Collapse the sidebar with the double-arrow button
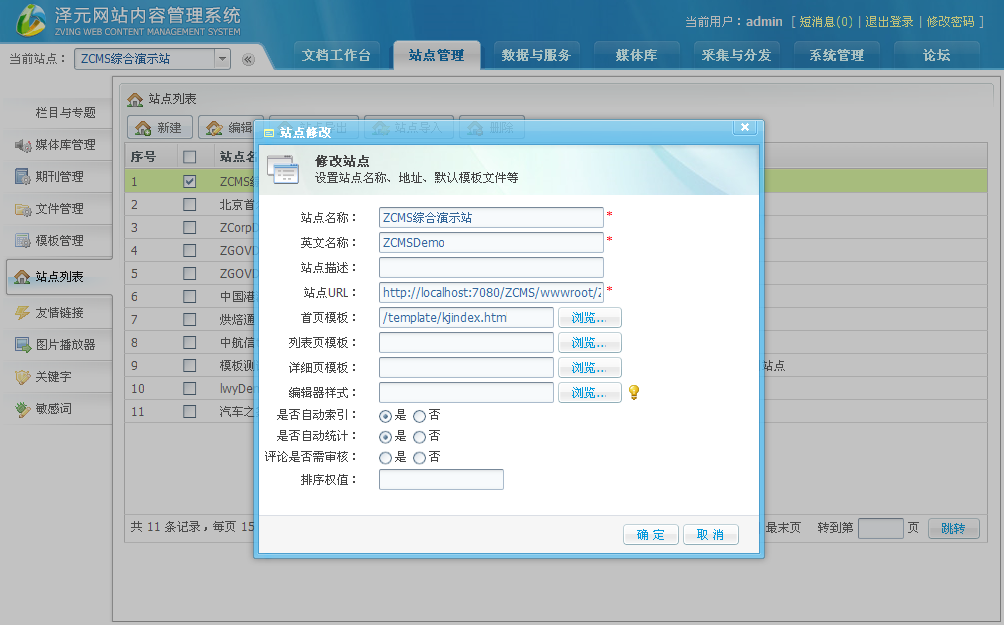The height and width of the screenshot is (625, 1004). tap(248, 60)
